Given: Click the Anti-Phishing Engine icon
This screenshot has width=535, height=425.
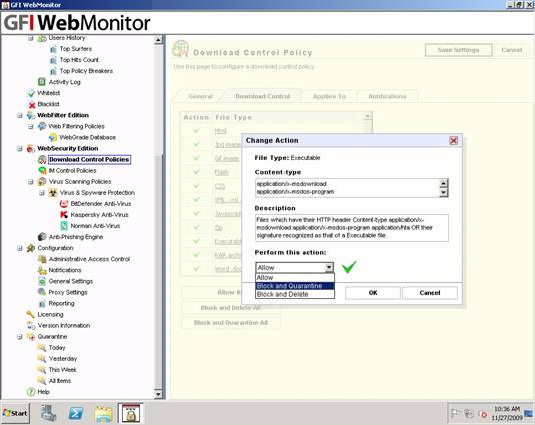Looking at the screenshot, I should [42, 237].
